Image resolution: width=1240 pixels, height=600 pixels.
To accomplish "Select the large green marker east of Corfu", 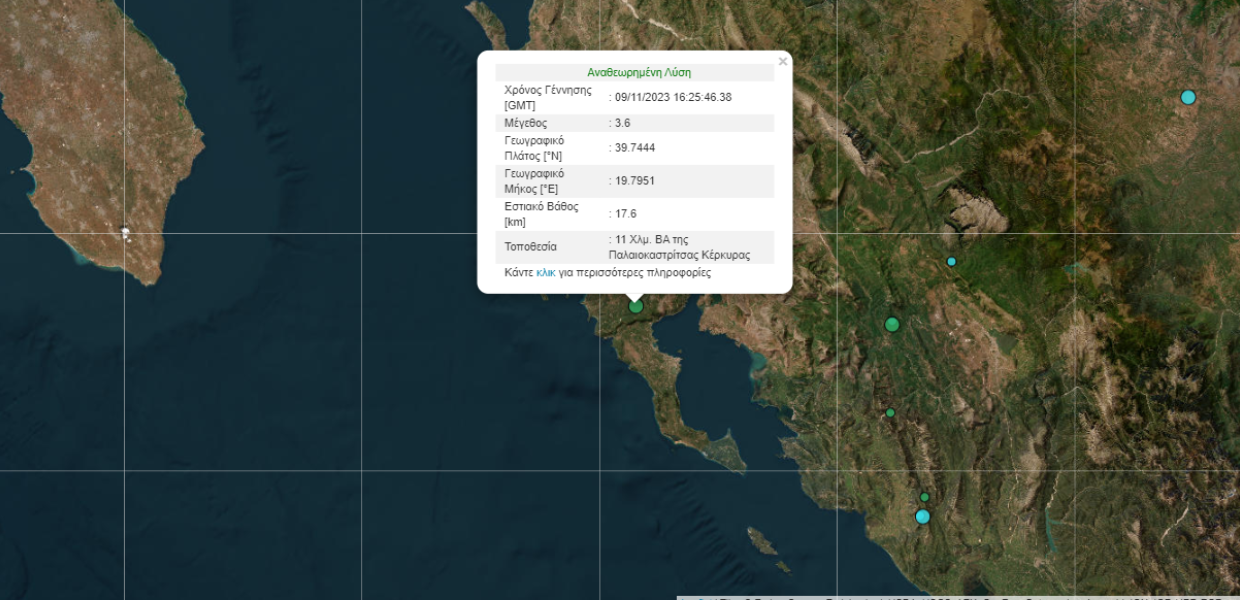I will click(892, 324).
